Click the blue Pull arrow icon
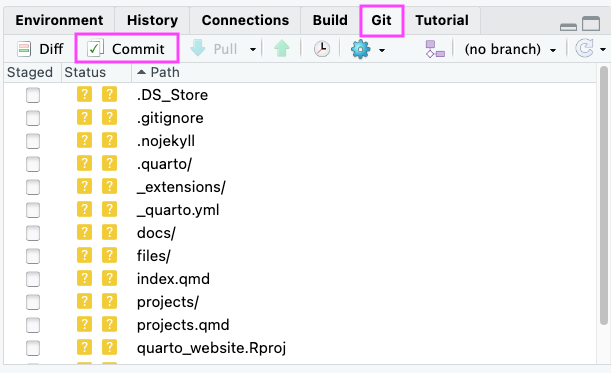 pos(198,48)
